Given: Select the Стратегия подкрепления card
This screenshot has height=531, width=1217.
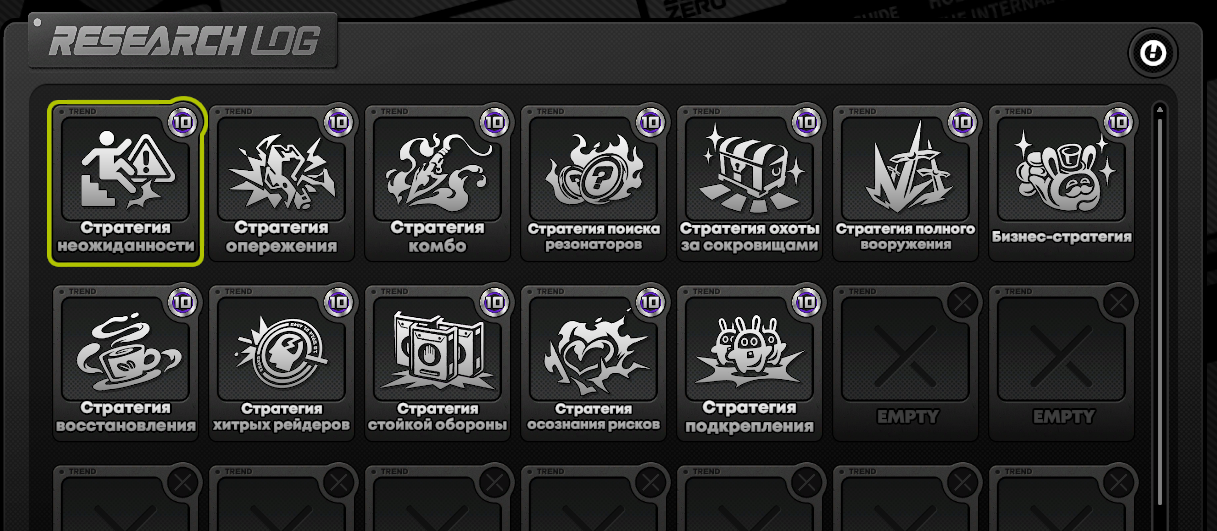Looking at the screenshot, I should pyautogui.click(x=750, y=362).
